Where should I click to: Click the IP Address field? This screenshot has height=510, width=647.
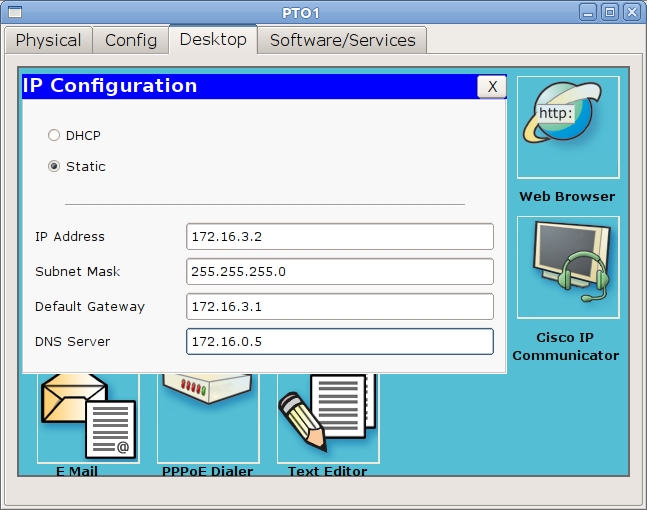pyautogui.click(x=339, y=237)
